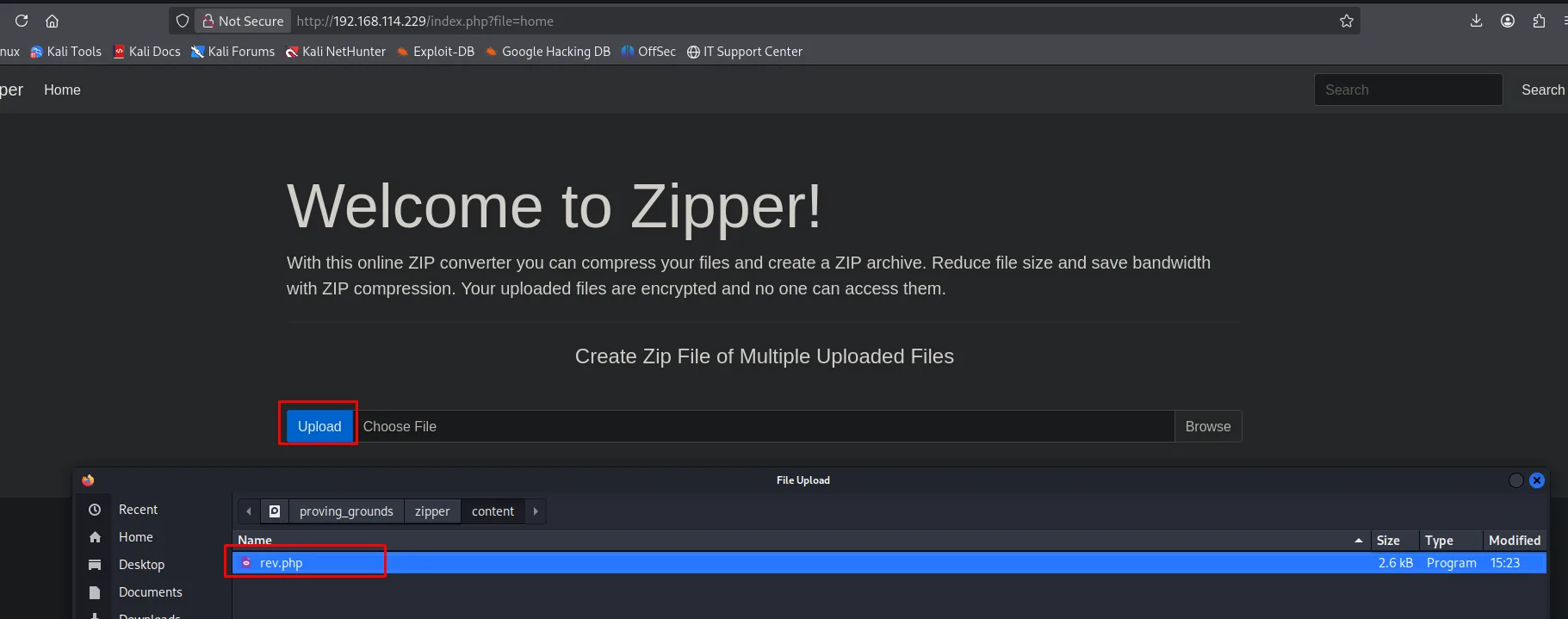Screen dimensions: 1568x619
Task: Sort files by the Size column
Action: (x=1394, y=541)
